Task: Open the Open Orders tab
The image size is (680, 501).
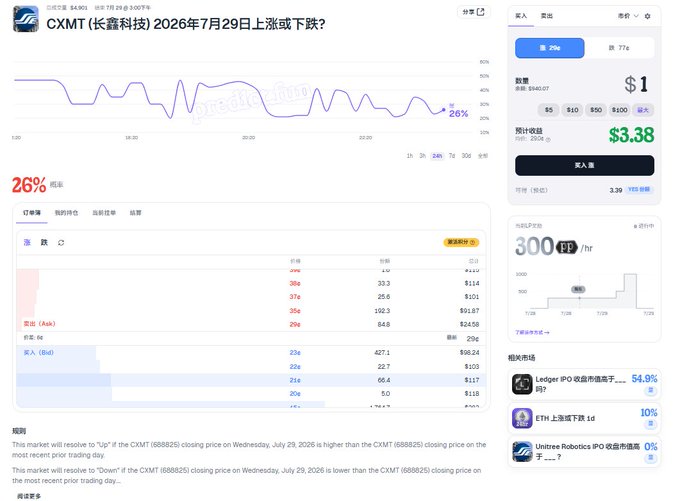Action: pos(104,213)
